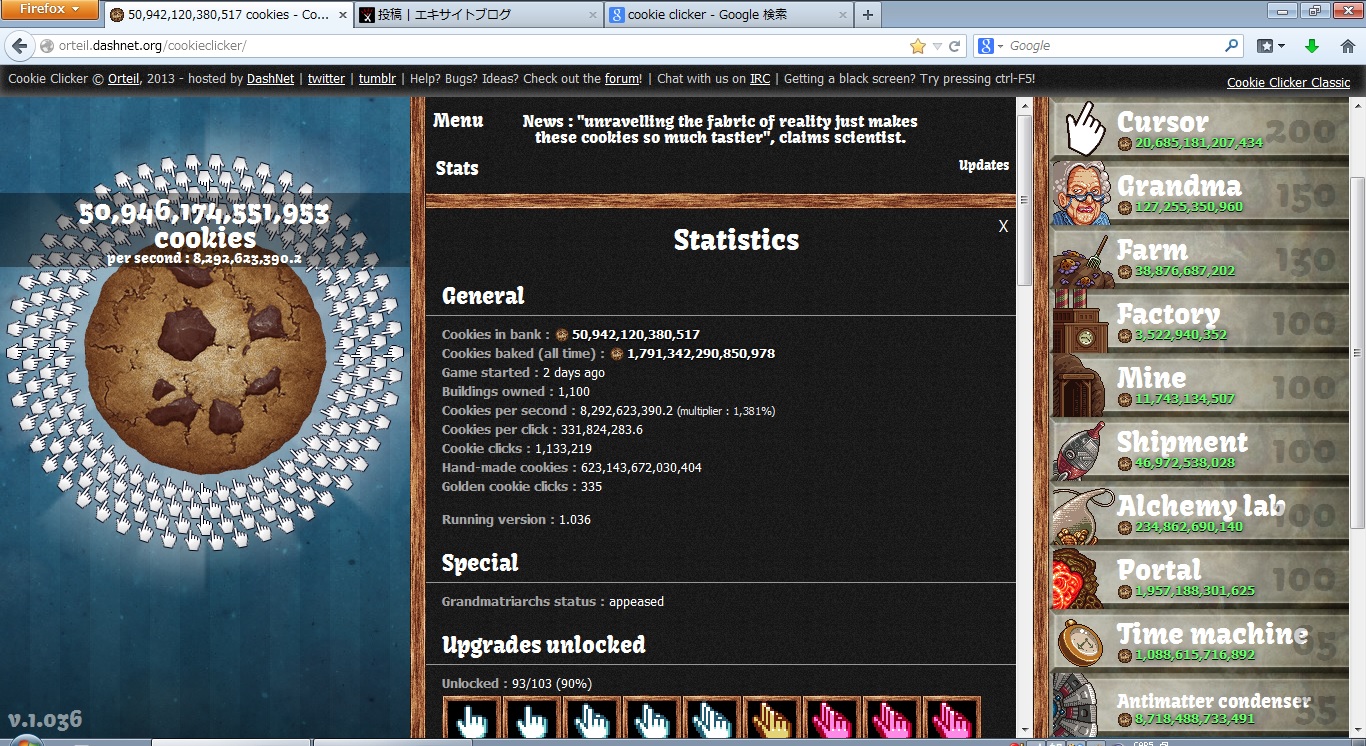Open the URL bar history dropdown arrow
1366x746 pixels.
pos(937,46)
